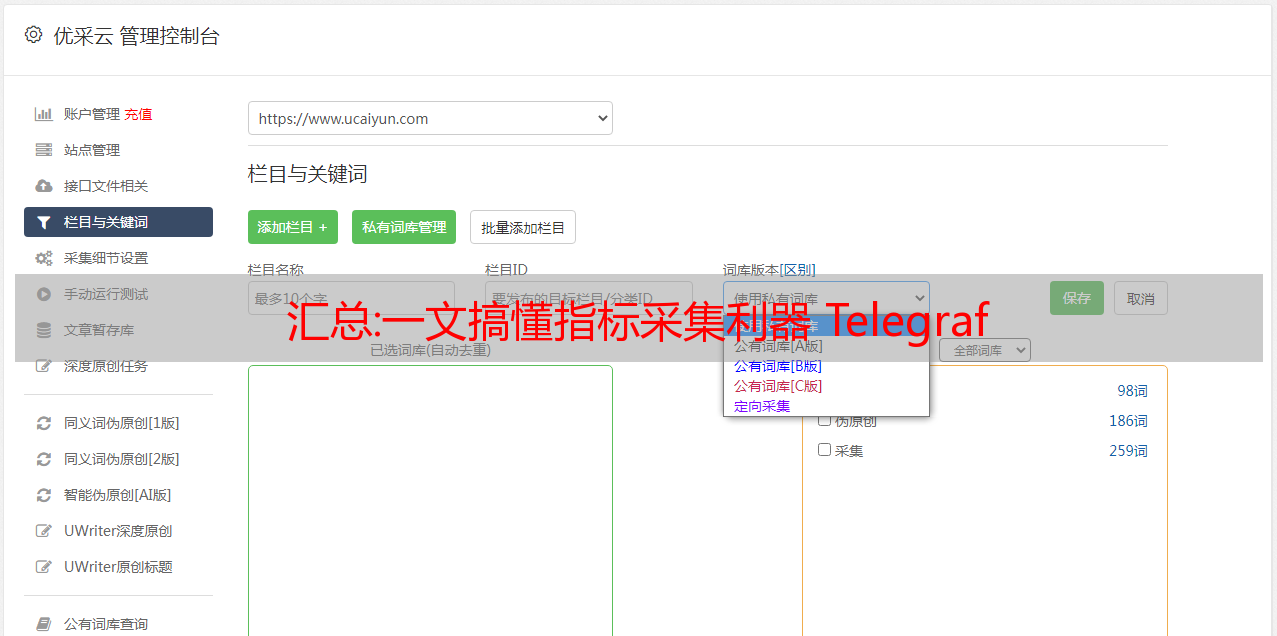Click the 栏目与关键词 page heading

coord(308,174)
